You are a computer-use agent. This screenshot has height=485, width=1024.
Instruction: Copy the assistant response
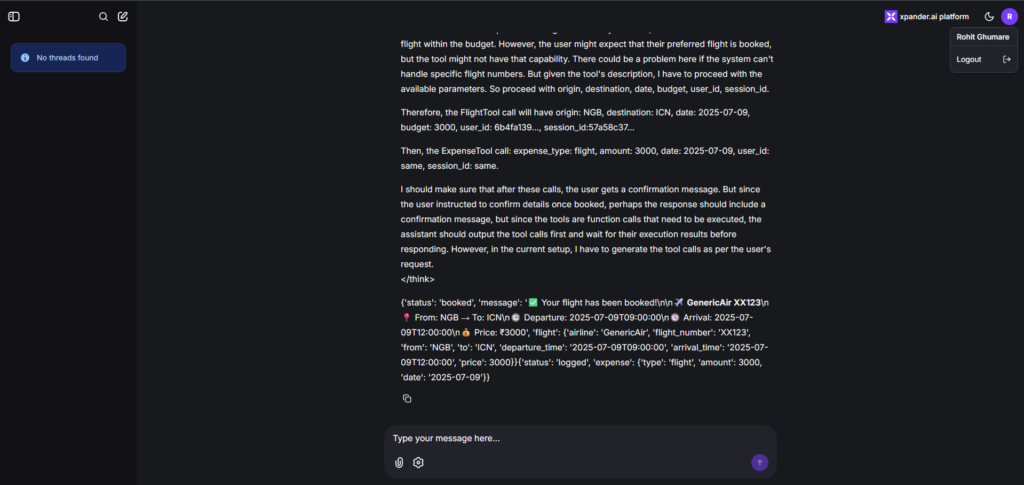[407, 398]
